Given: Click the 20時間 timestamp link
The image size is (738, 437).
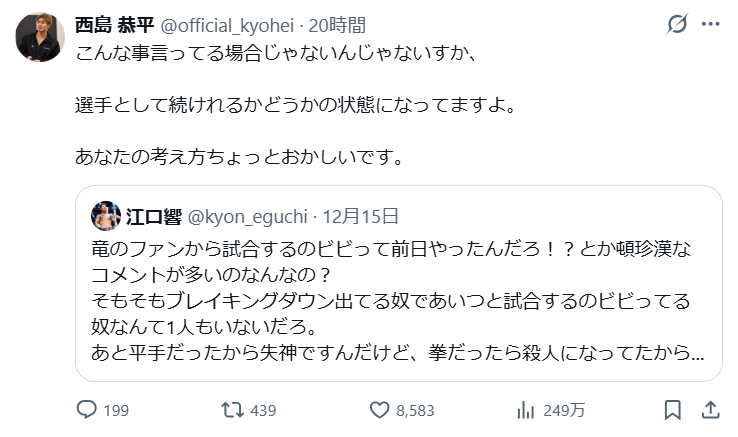Looking at the screenshot, I should [337, 23].
